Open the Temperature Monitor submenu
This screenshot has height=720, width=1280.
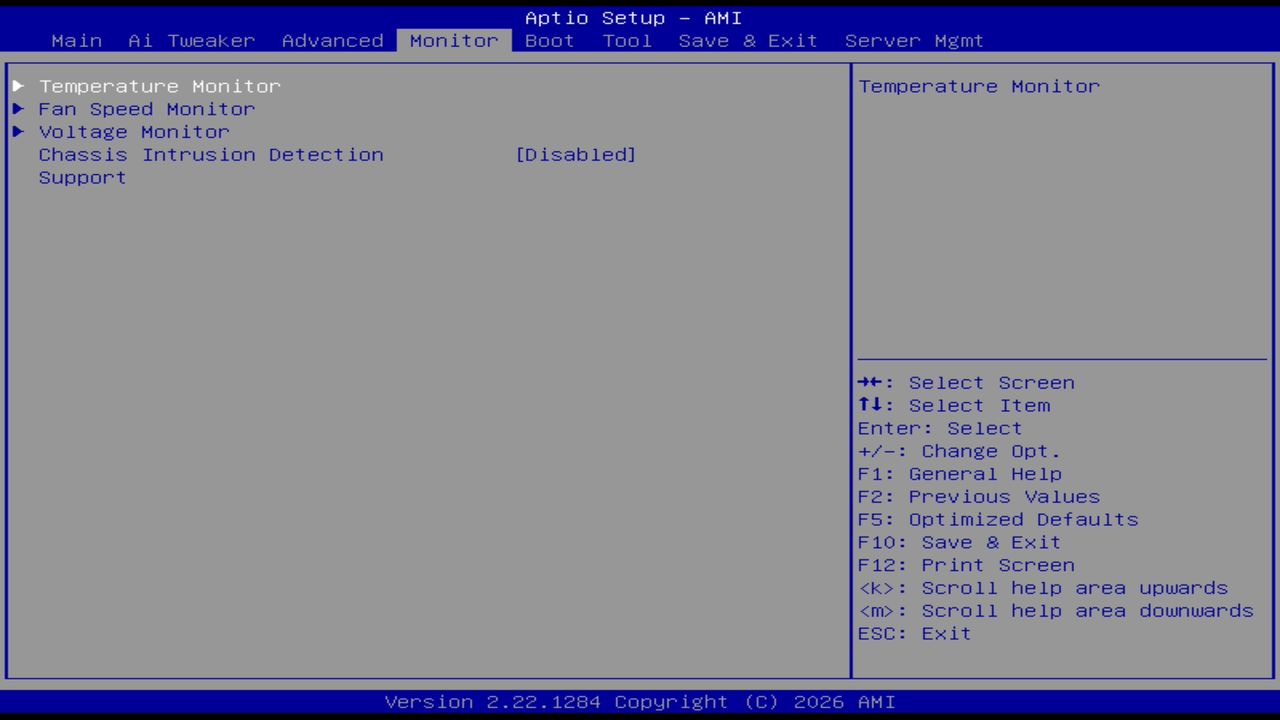pos(160,86)
